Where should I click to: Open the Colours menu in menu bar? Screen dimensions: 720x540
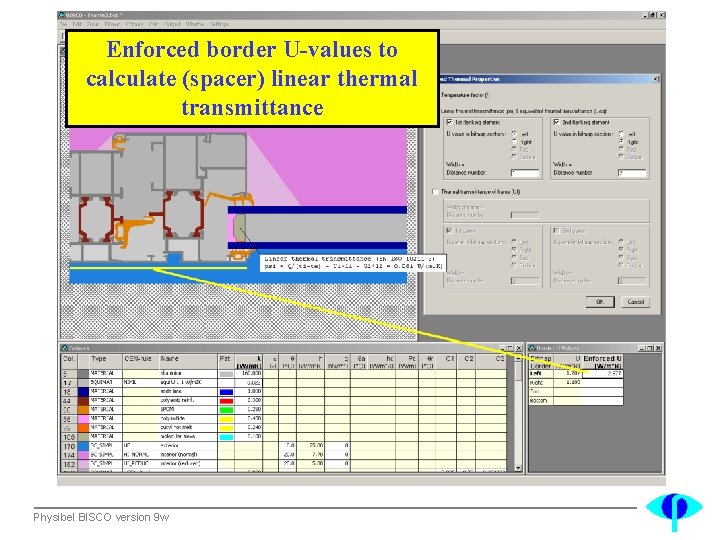(x=135, y=24)
